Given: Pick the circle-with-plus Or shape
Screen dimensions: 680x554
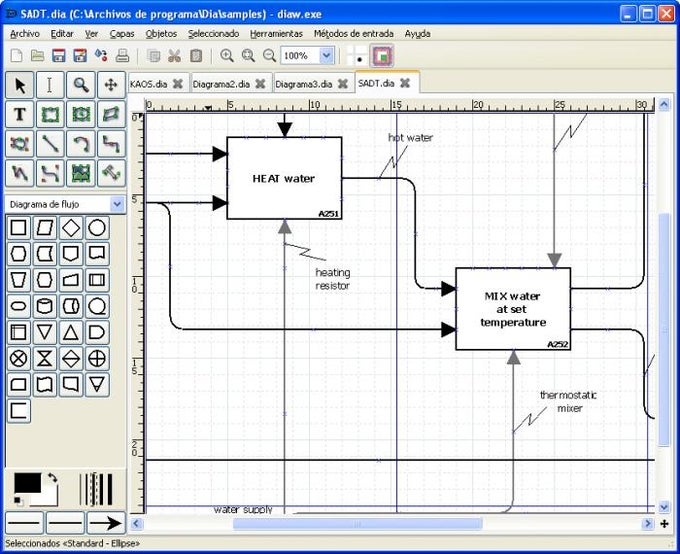Looking at the screenshot, I should pos(97,359).
